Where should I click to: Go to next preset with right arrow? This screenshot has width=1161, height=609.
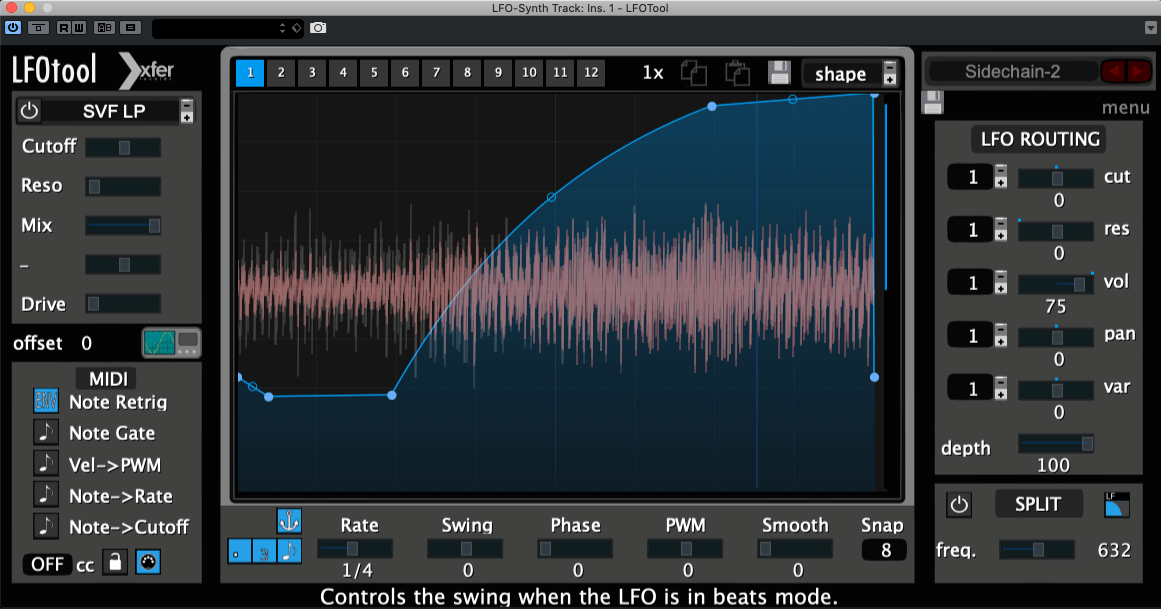[1139, 71]
